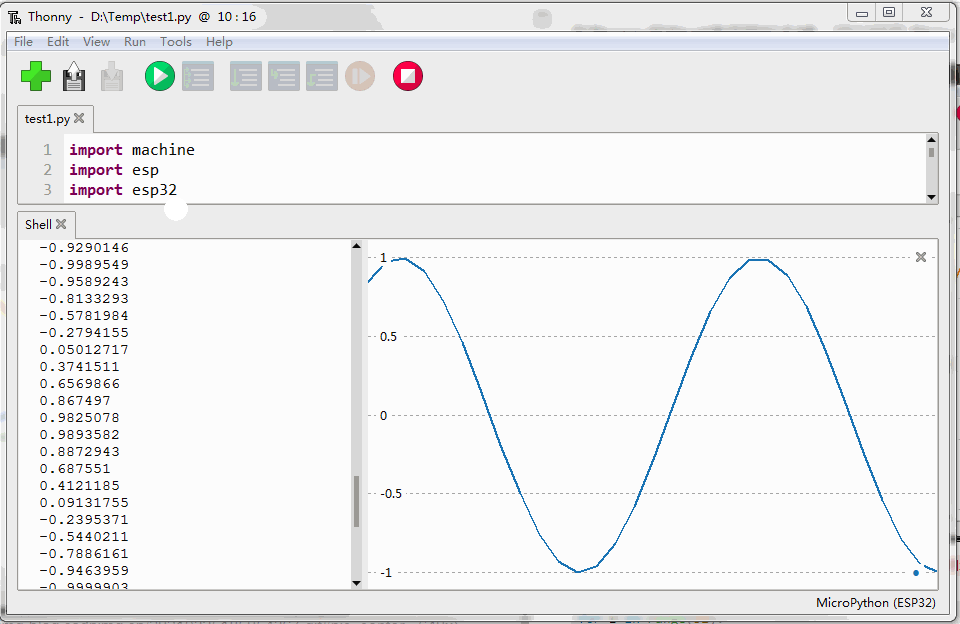The image size is (960, 624).
Task: Click on line 1 'import machine'
Action: [132, 149]
